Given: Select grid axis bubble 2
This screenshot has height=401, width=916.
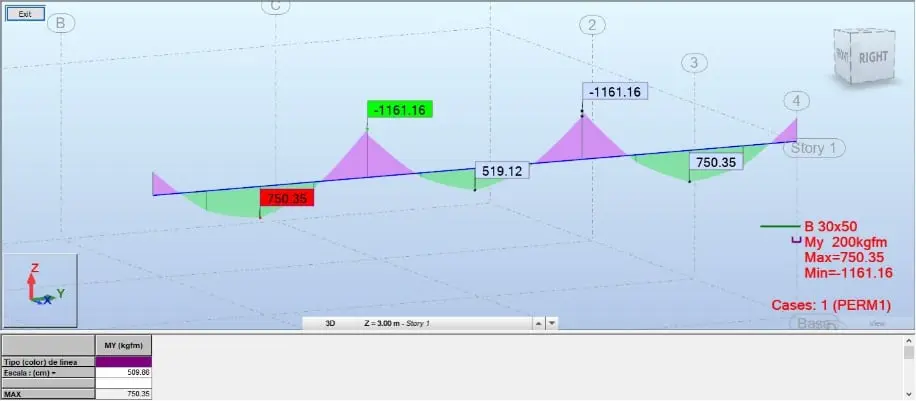Looking at the screenshot, I should pyautogui.click(x=594, y=25).
